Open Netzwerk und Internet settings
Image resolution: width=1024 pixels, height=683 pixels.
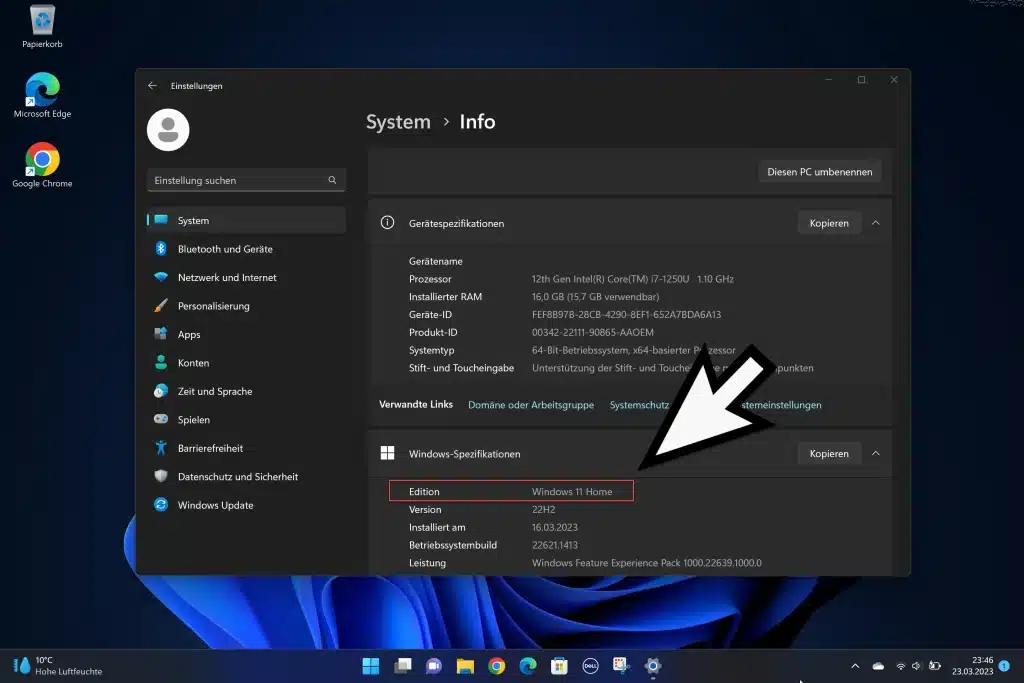246,278
